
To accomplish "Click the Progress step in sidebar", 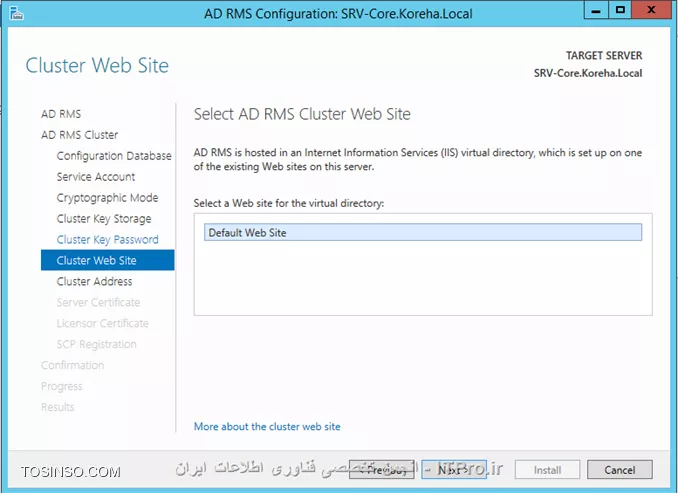I will click(61, 386).
